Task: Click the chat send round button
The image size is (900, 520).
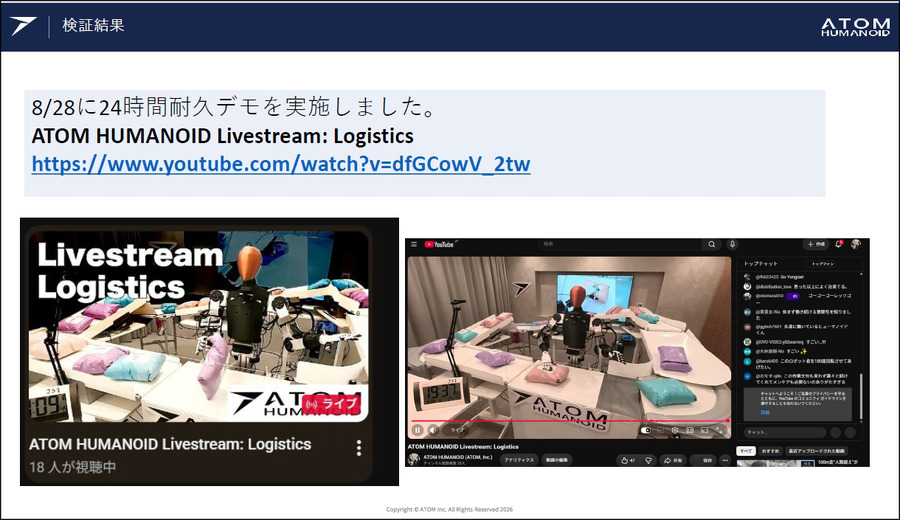Action: click(850, 432)
